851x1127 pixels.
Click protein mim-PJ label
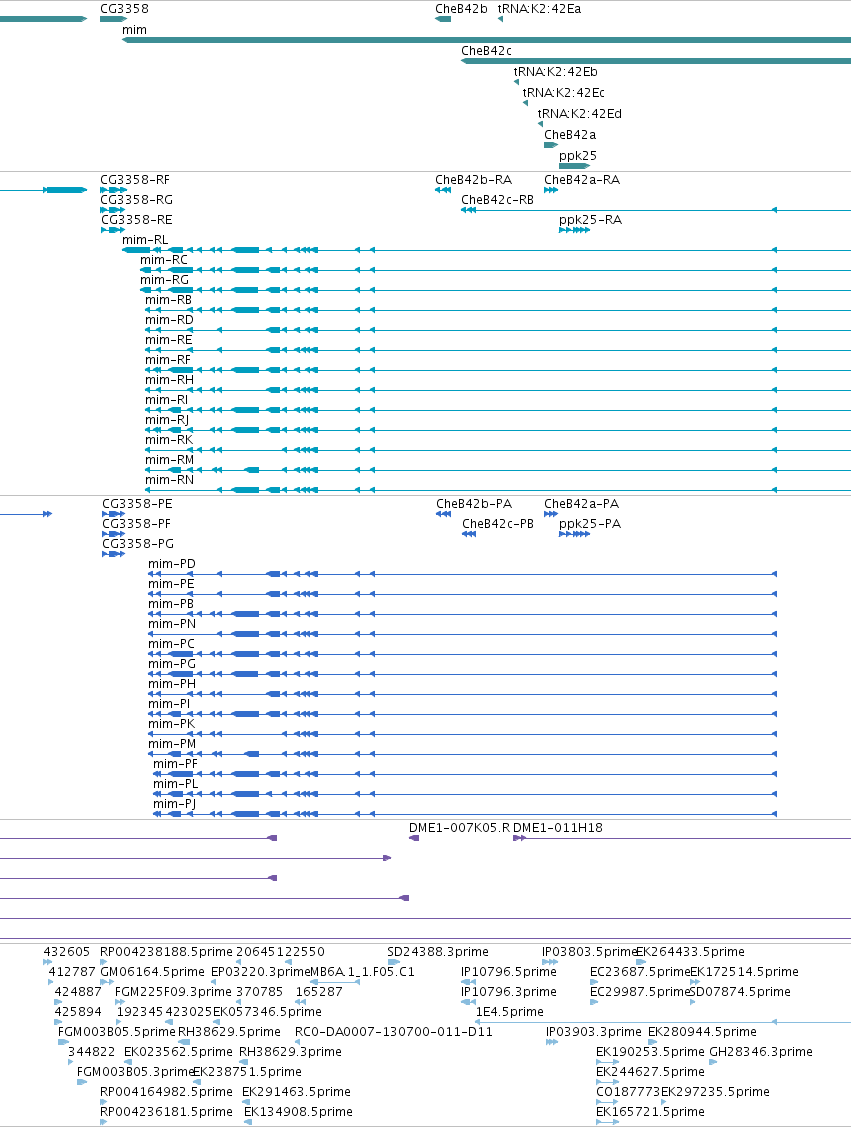click(175, 804)
